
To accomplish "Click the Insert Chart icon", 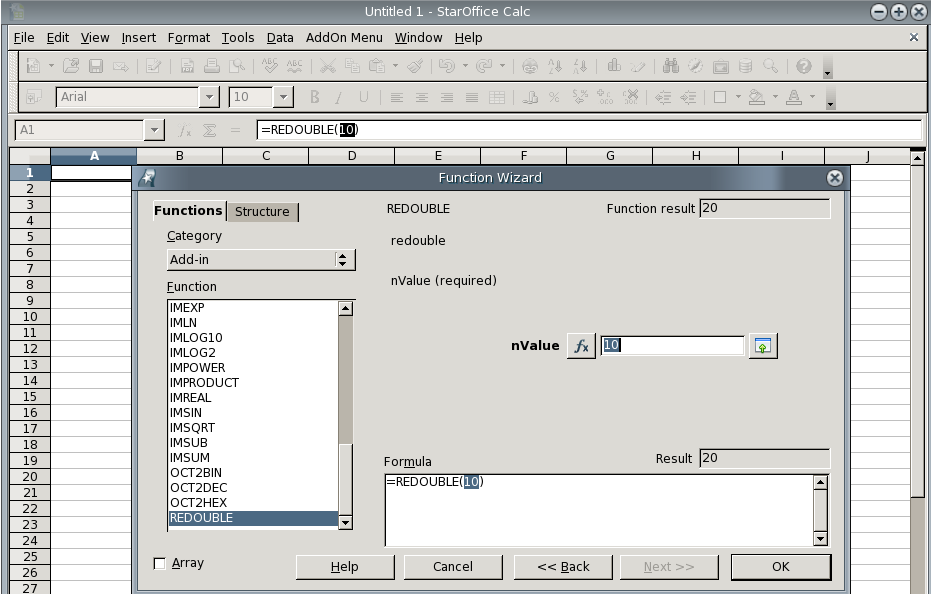I will 614,66.
